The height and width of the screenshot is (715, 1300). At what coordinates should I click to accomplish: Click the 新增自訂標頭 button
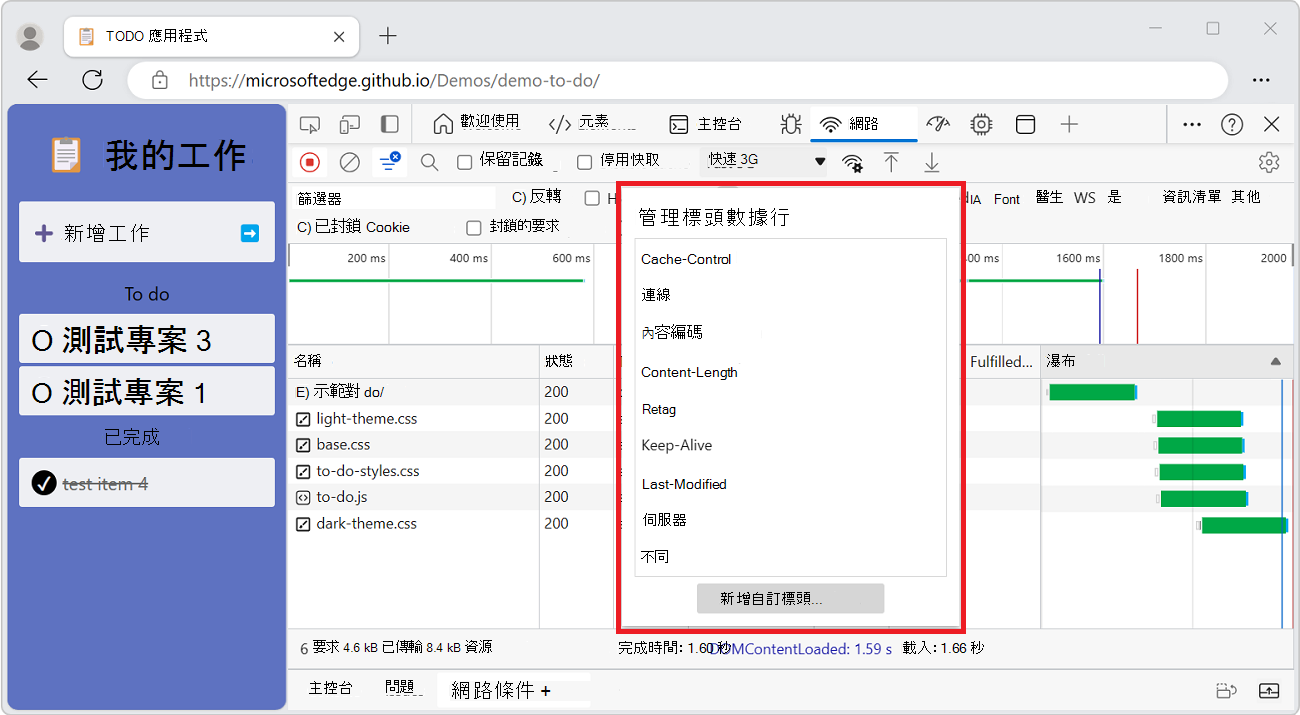coord(790,598)
